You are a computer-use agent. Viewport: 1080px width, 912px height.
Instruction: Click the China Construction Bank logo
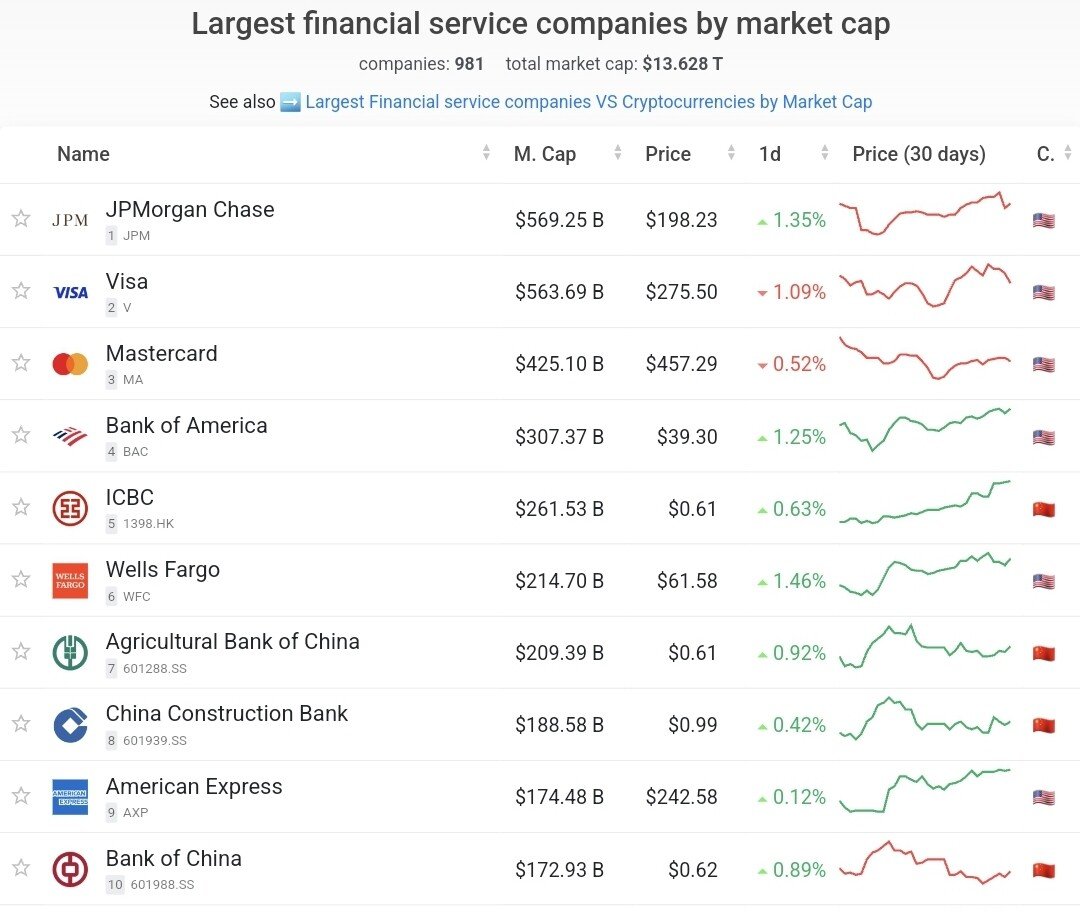click(70, 725)
